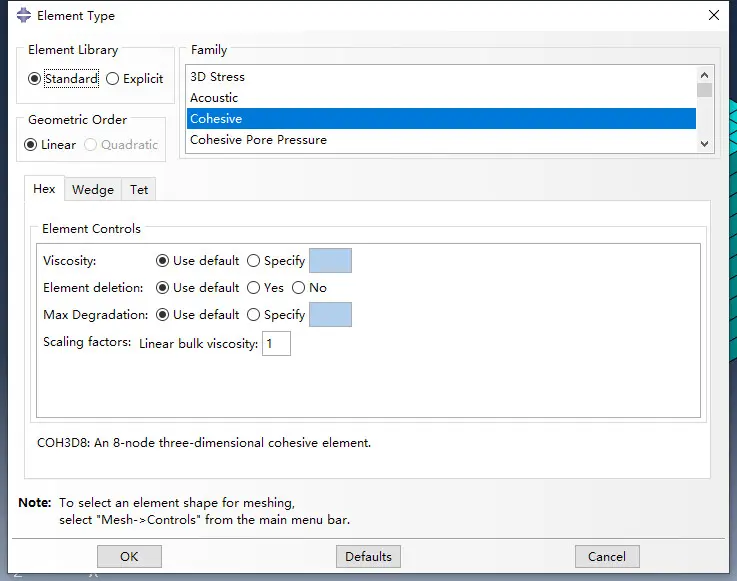Click the COH3D8 element description text
737x581 pixels.
pos(204,443)
